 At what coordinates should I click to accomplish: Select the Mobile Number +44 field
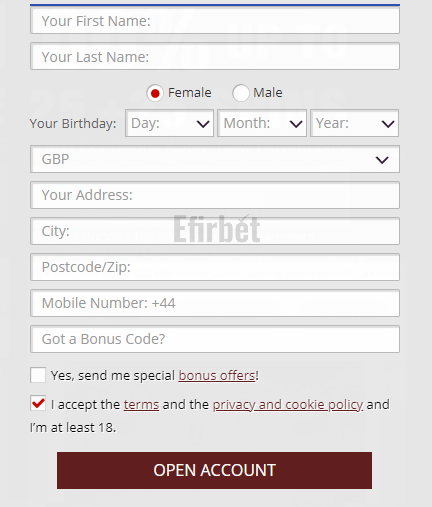coord(215,303)
